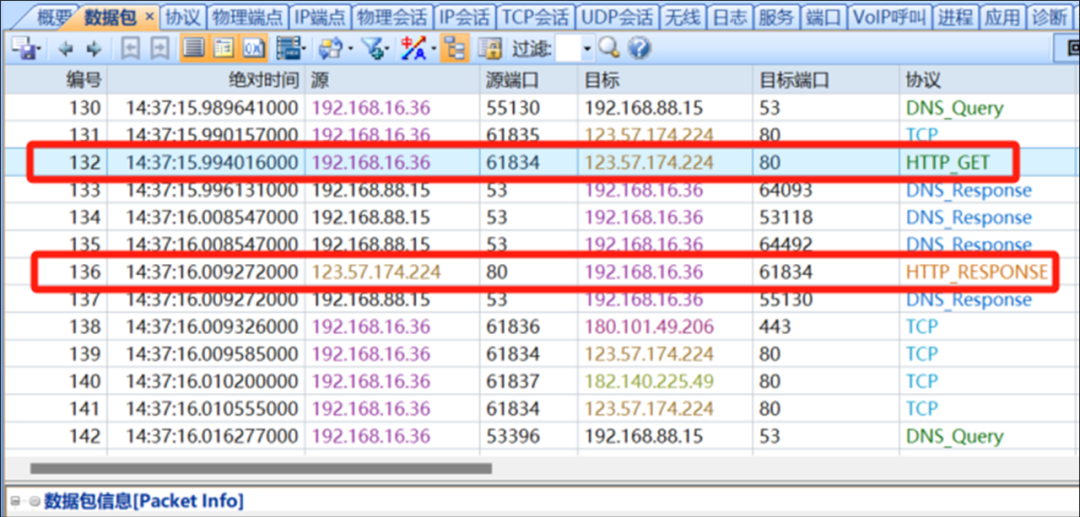Click destination 182.140.225.49 in row 140
1080x517 pixels.
[x=649, y=381]
